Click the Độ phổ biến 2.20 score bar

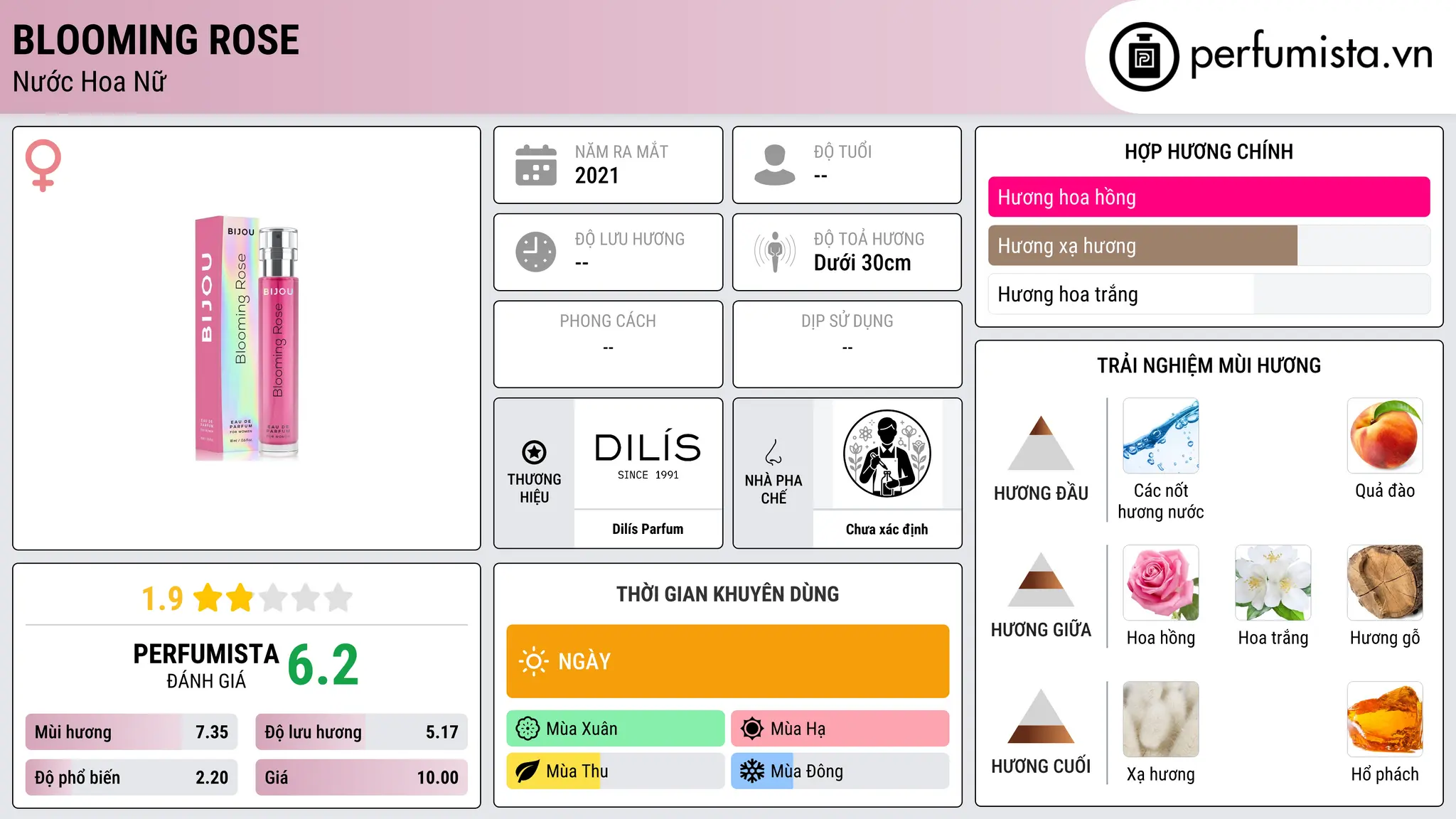pyautogui.click(x=132, y=777)
